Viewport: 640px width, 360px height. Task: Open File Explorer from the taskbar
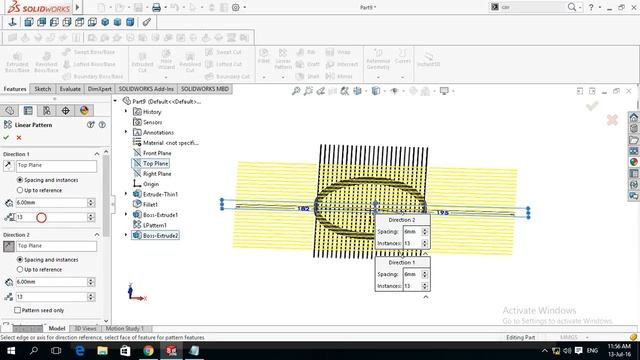pyautogui.click(x=102, y=351)
